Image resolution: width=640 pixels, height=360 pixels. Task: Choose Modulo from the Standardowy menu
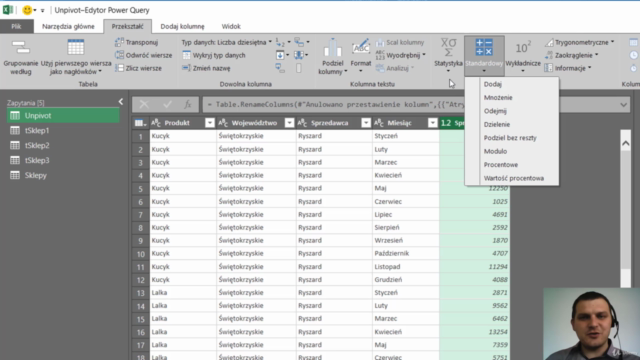pos(495,151)
